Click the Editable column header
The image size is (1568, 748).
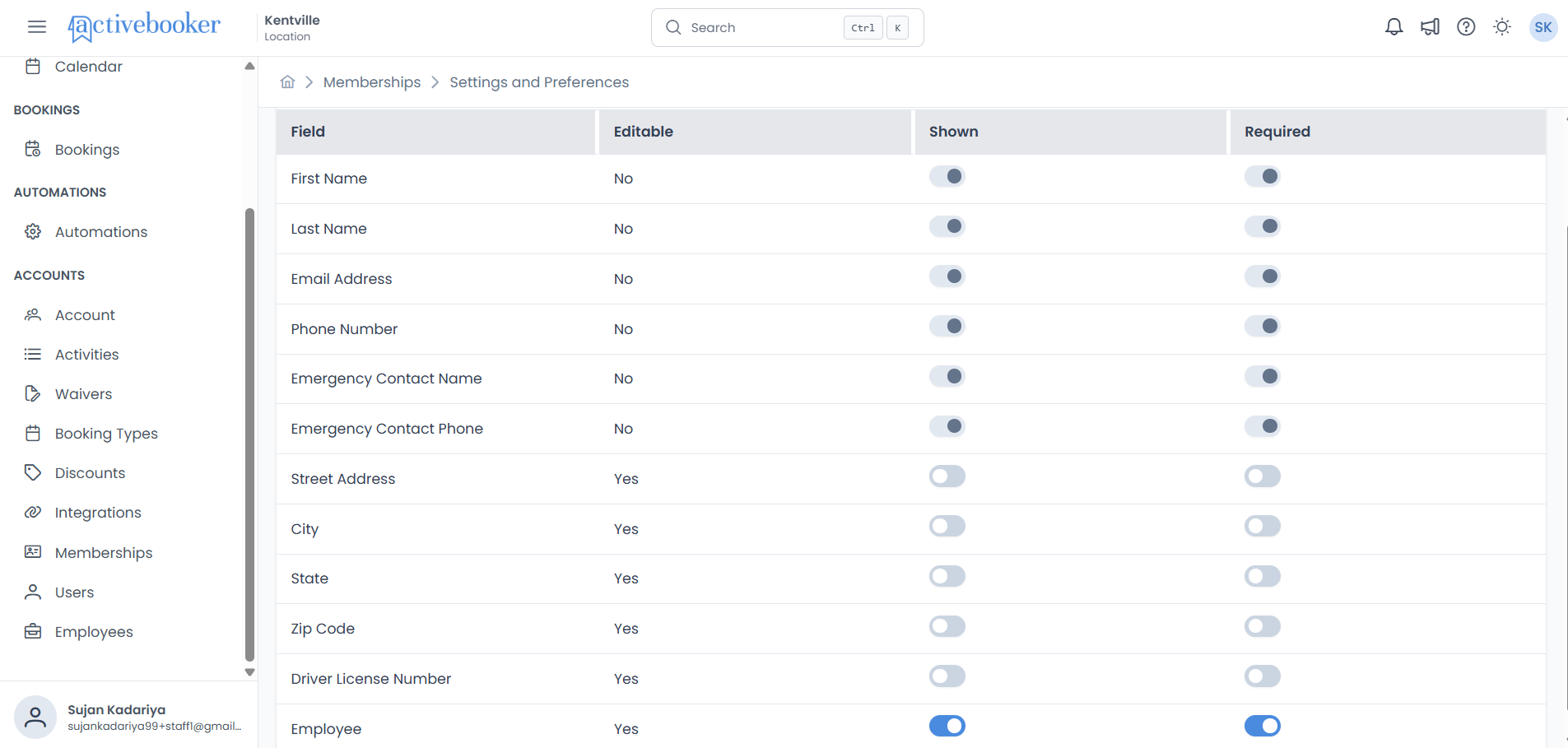pyautogui.click(x=755, y=132)
